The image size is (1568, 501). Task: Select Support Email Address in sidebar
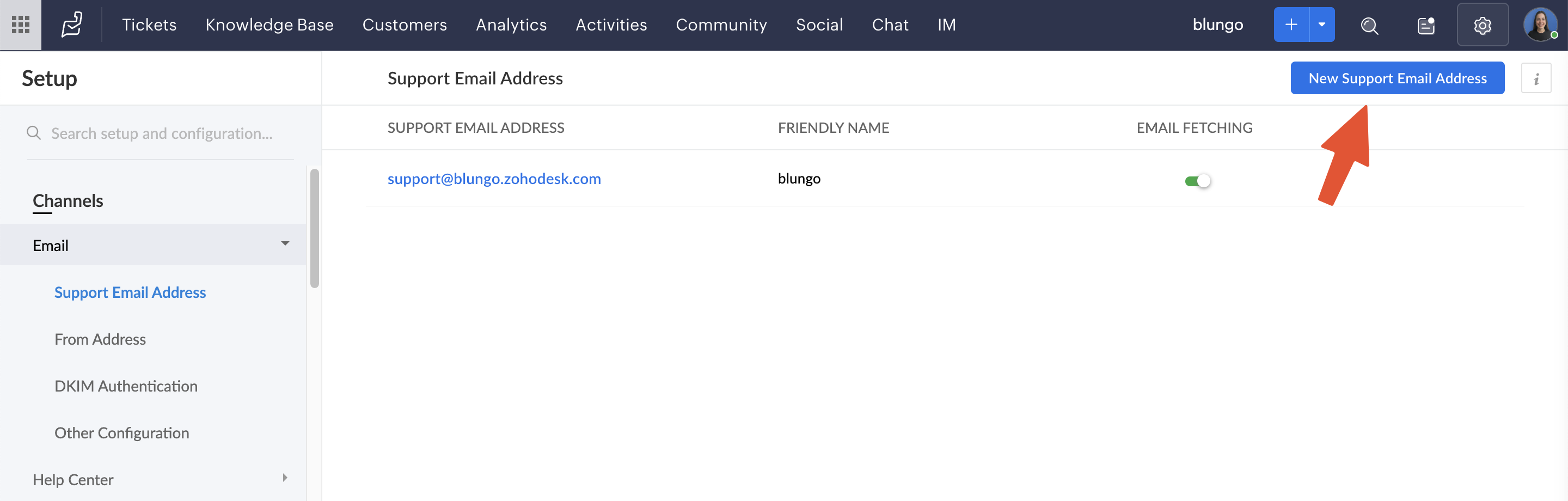tap(130, 293)
